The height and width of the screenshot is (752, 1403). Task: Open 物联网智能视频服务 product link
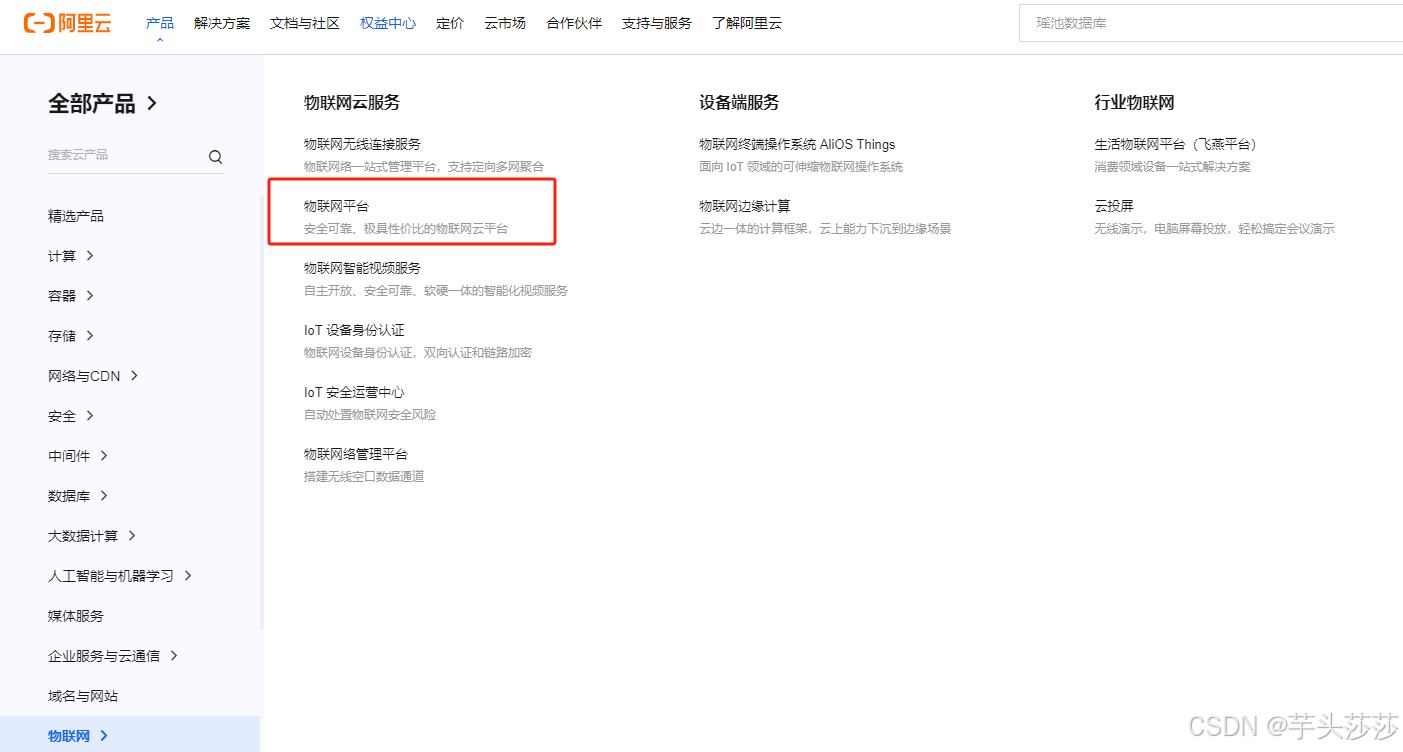tap(362, 268)
